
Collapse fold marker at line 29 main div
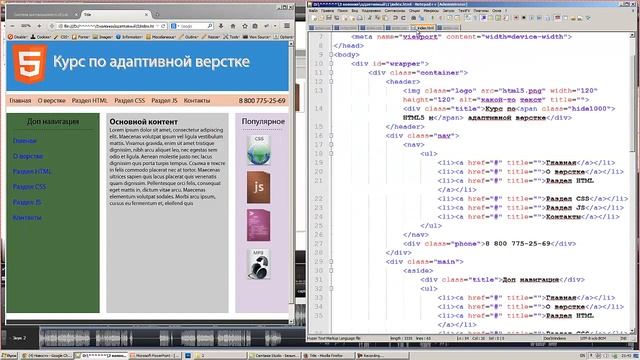(331, 262)
